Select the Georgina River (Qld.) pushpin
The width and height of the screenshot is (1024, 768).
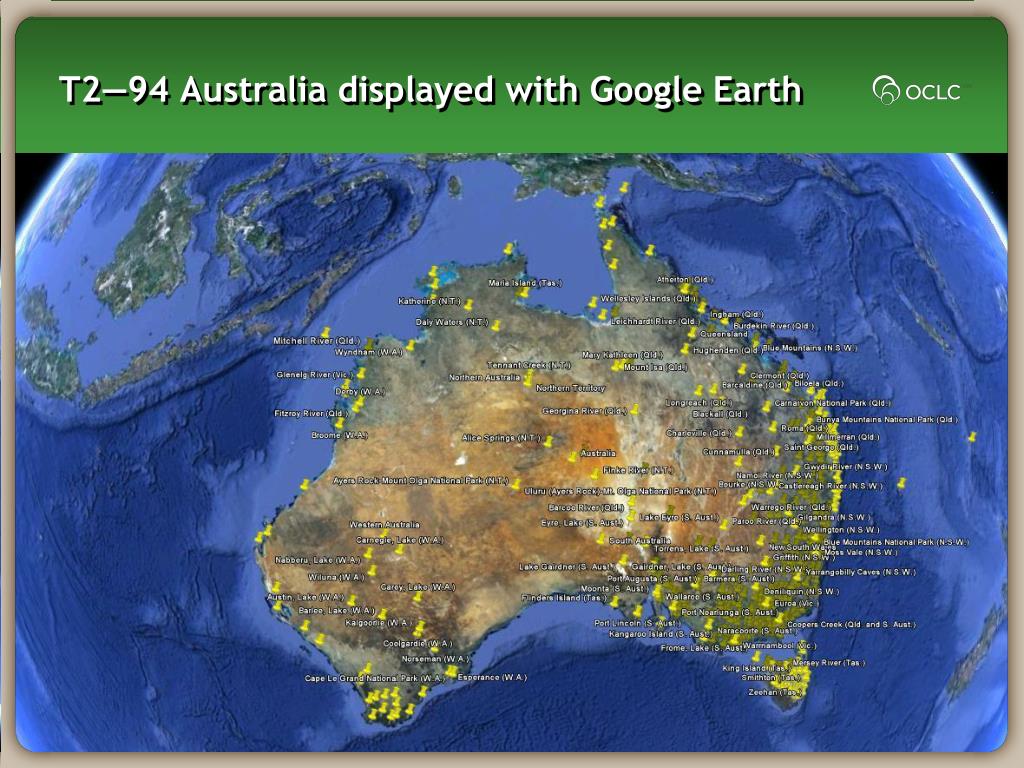[x=634, y=409]
